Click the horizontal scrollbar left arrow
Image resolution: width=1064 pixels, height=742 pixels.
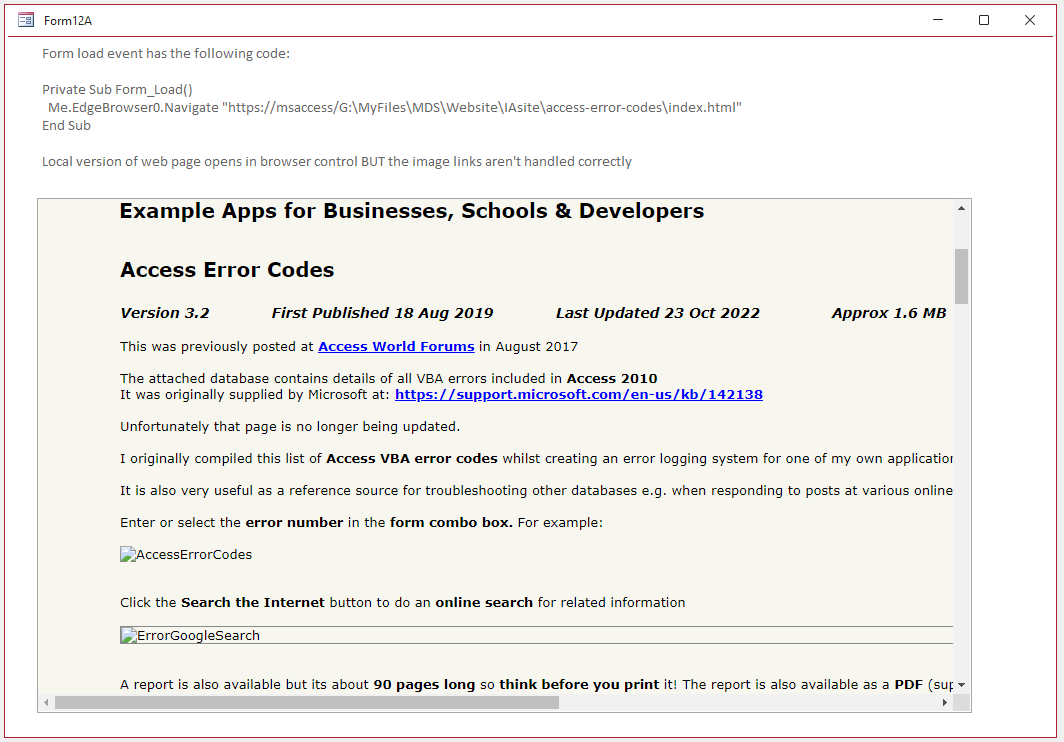pos(46,703)
